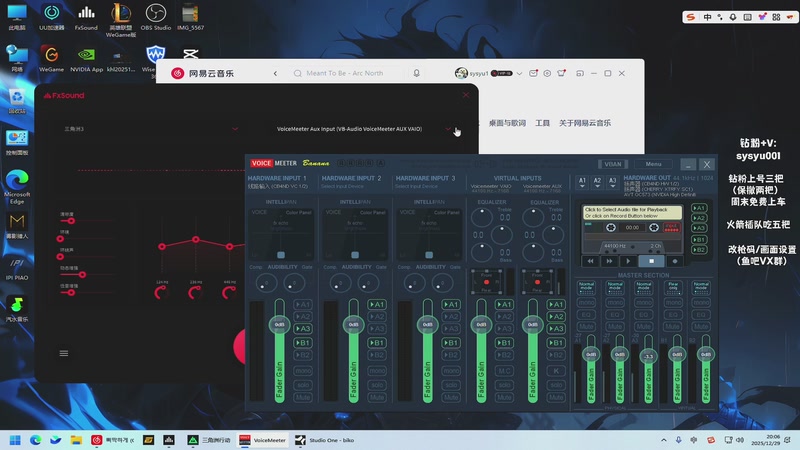Click the cassette 'Select Audio file for Playback' display
This screenshot has height=450, width=800.
tap(632, 212)
